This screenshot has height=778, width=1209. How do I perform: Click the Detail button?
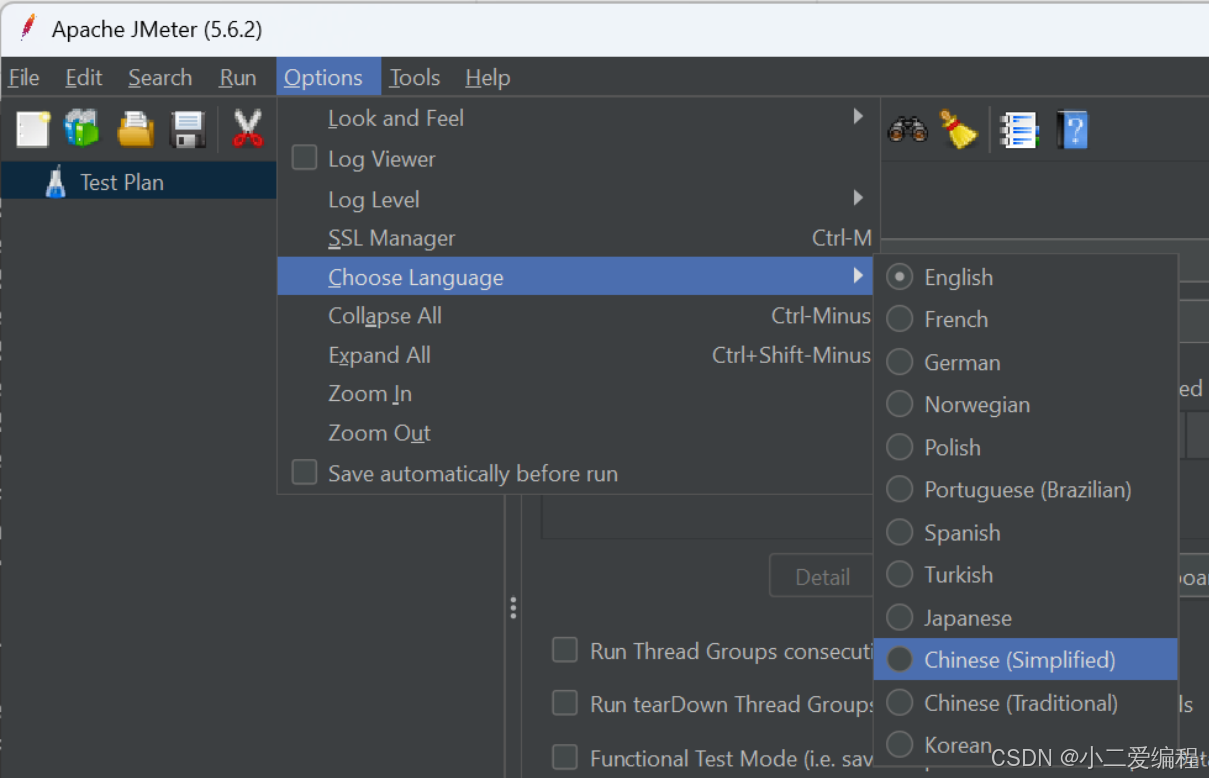click(822, 577)
